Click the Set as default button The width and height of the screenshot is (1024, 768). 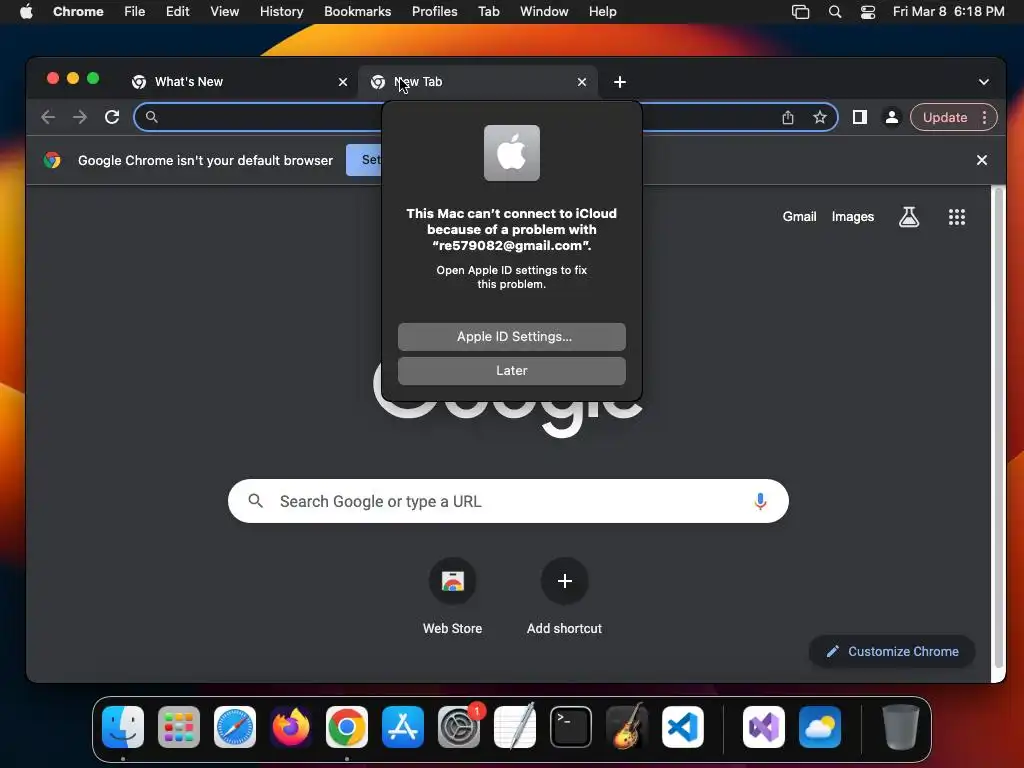[364, 160]
